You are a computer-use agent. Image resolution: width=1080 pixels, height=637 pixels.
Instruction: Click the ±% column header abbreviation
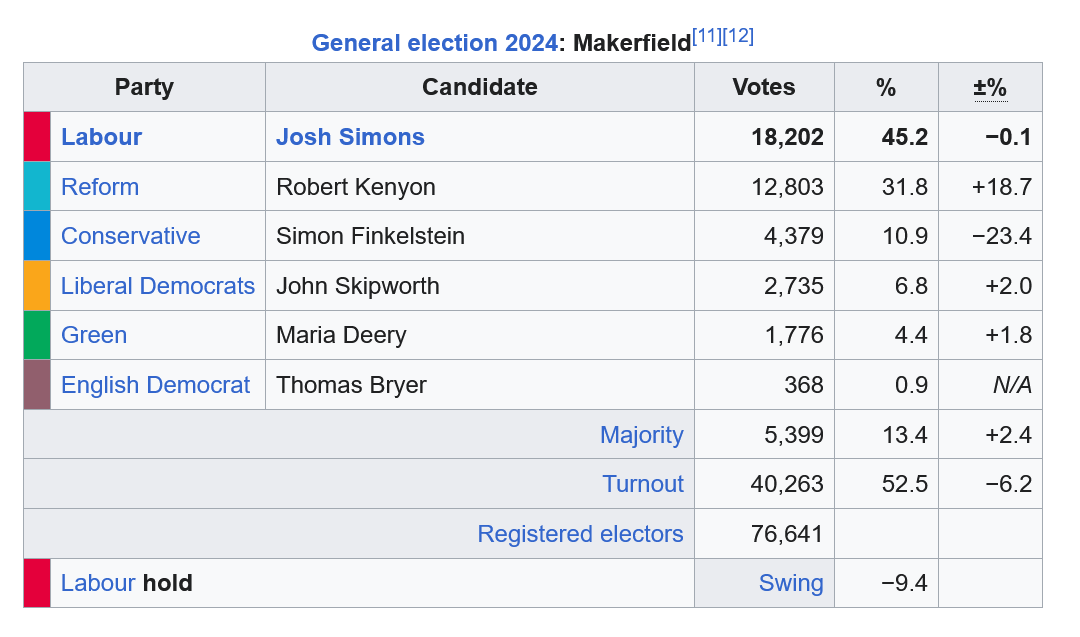[x=990, y=87]
